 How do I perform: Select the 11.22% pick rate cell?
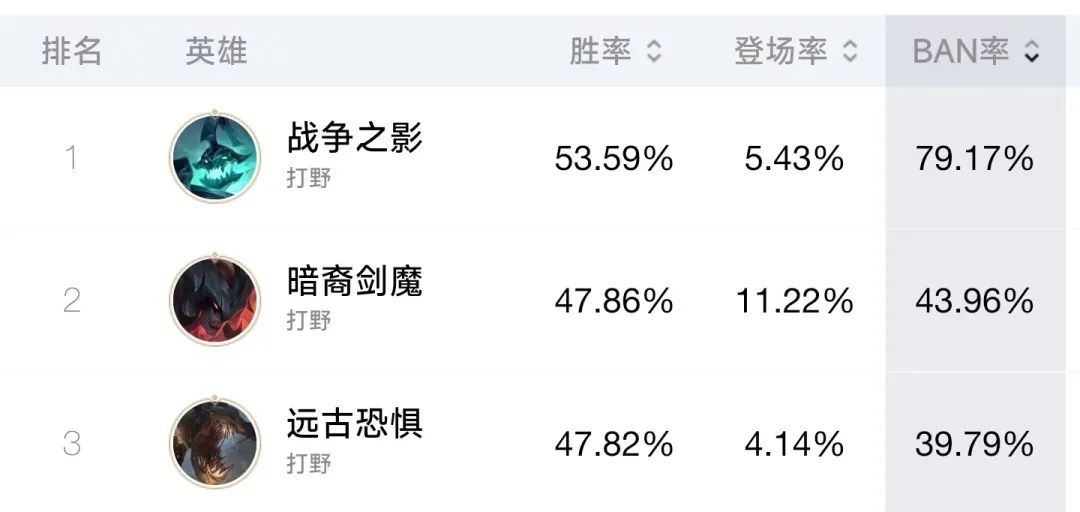click(x=795, y=302)
